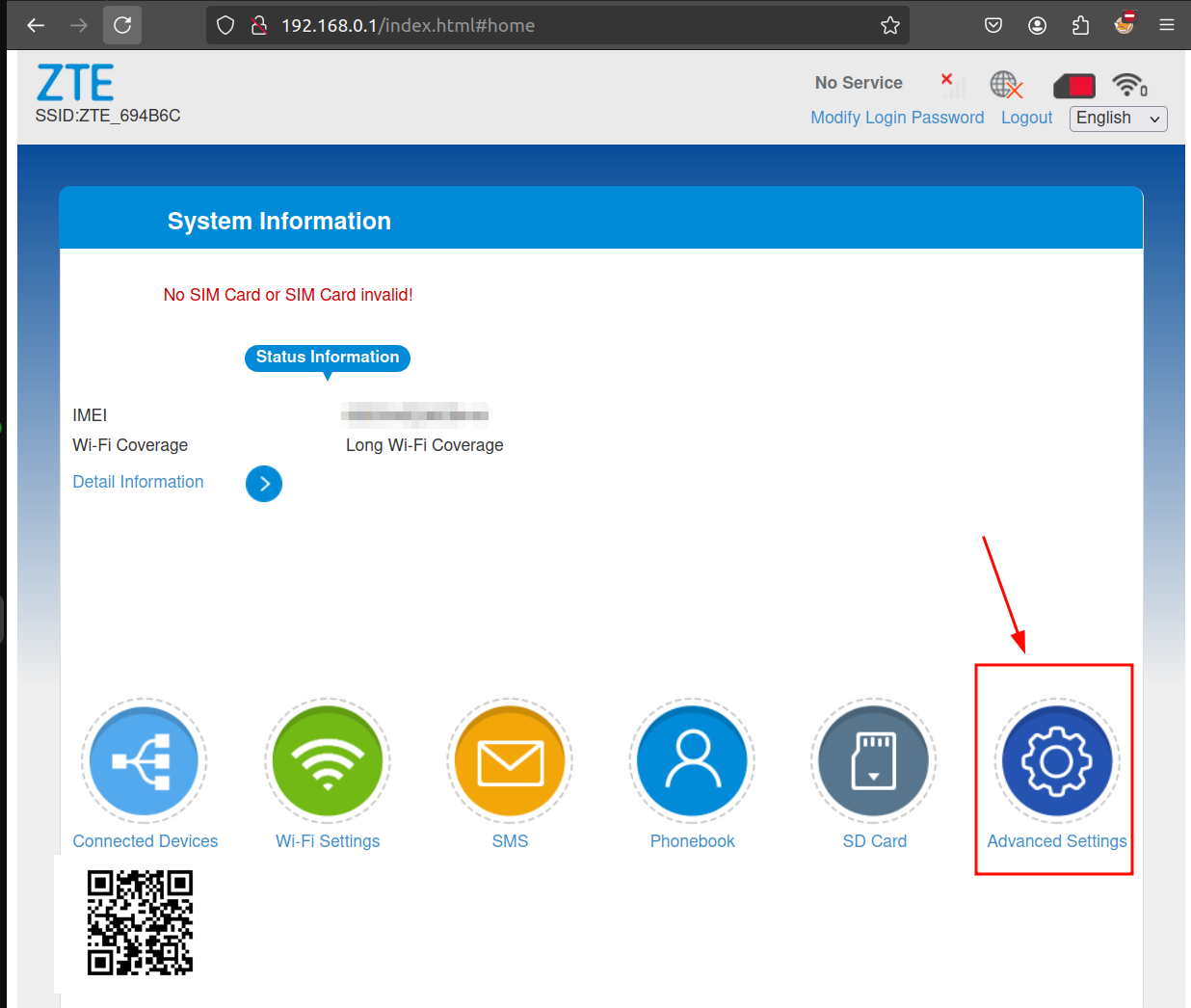Viewport: 1191px width, 1008px height.
Task: Click the address bar showing 192.168.0.1
Action: 559,25
